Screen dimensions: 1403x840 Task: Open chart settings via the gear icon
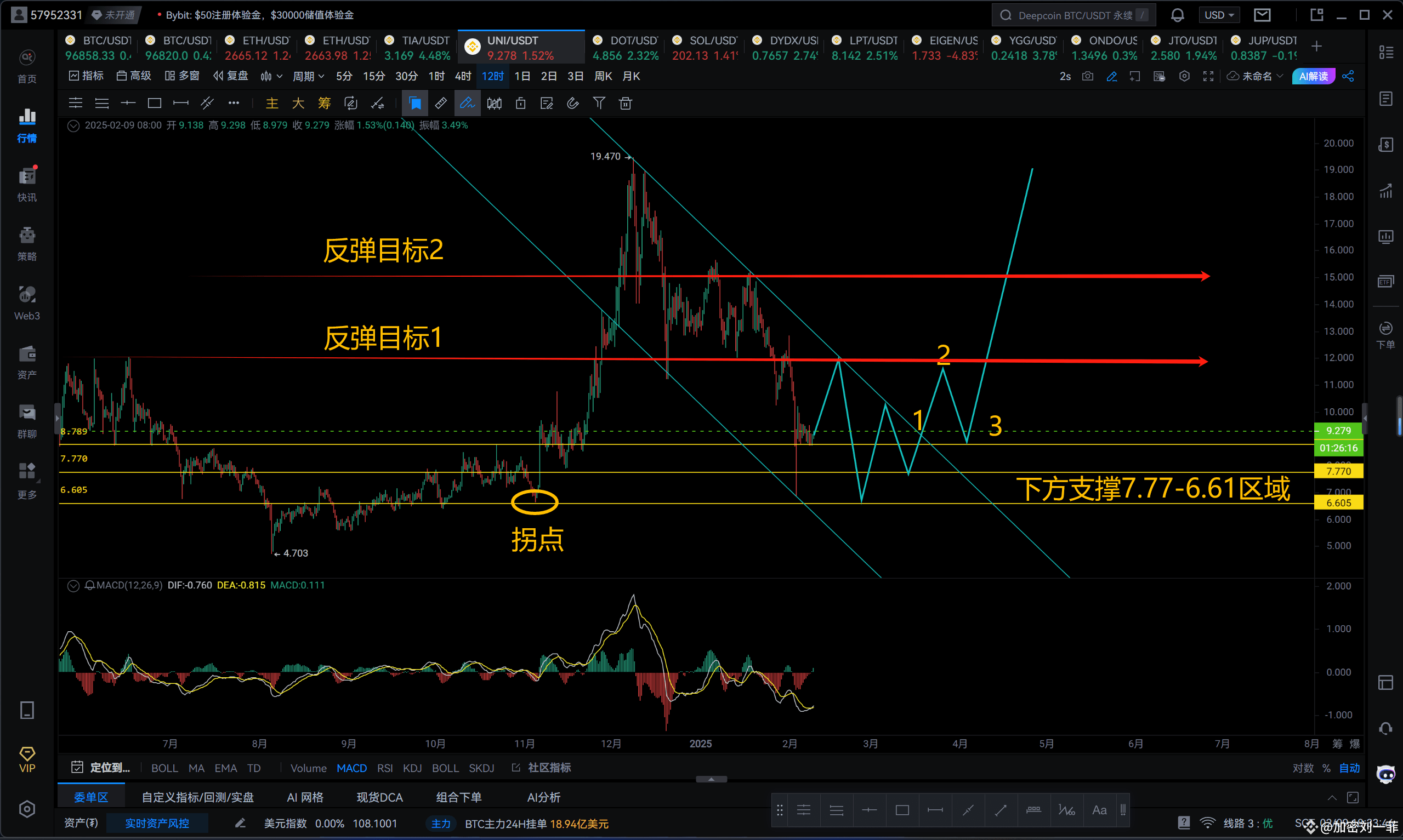[x=1184, y=75]
